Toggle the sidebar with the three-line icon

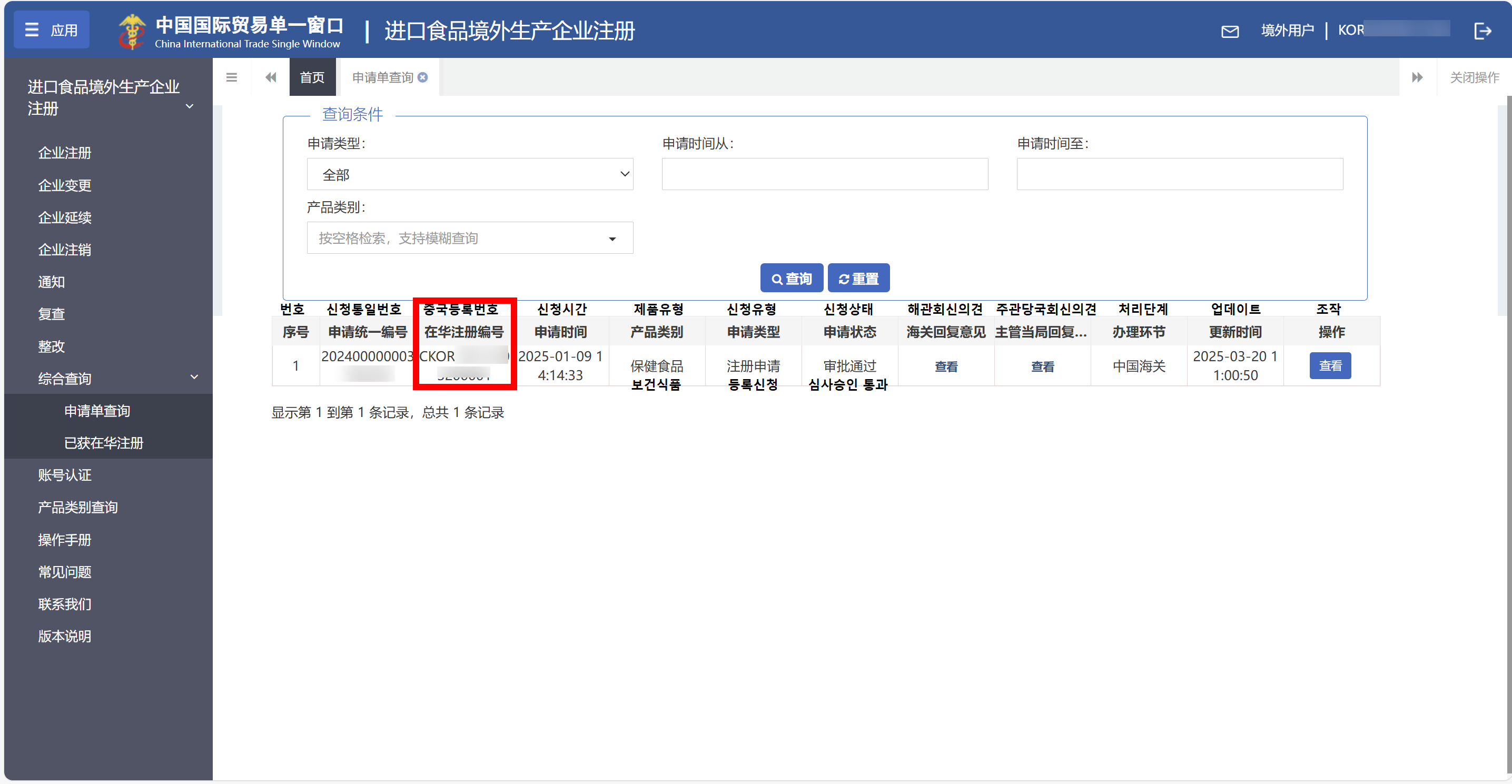click(x=232, y=77)
